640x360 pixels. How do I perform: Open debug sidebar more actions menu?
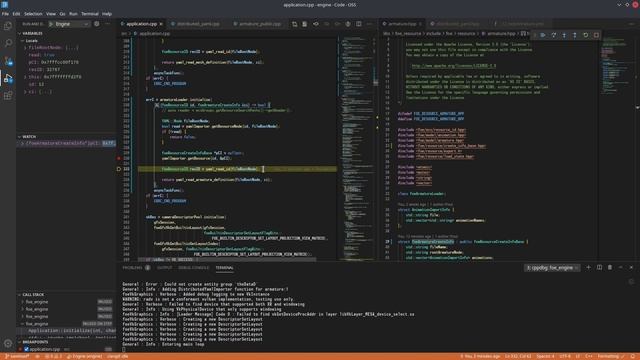[108, 24]
